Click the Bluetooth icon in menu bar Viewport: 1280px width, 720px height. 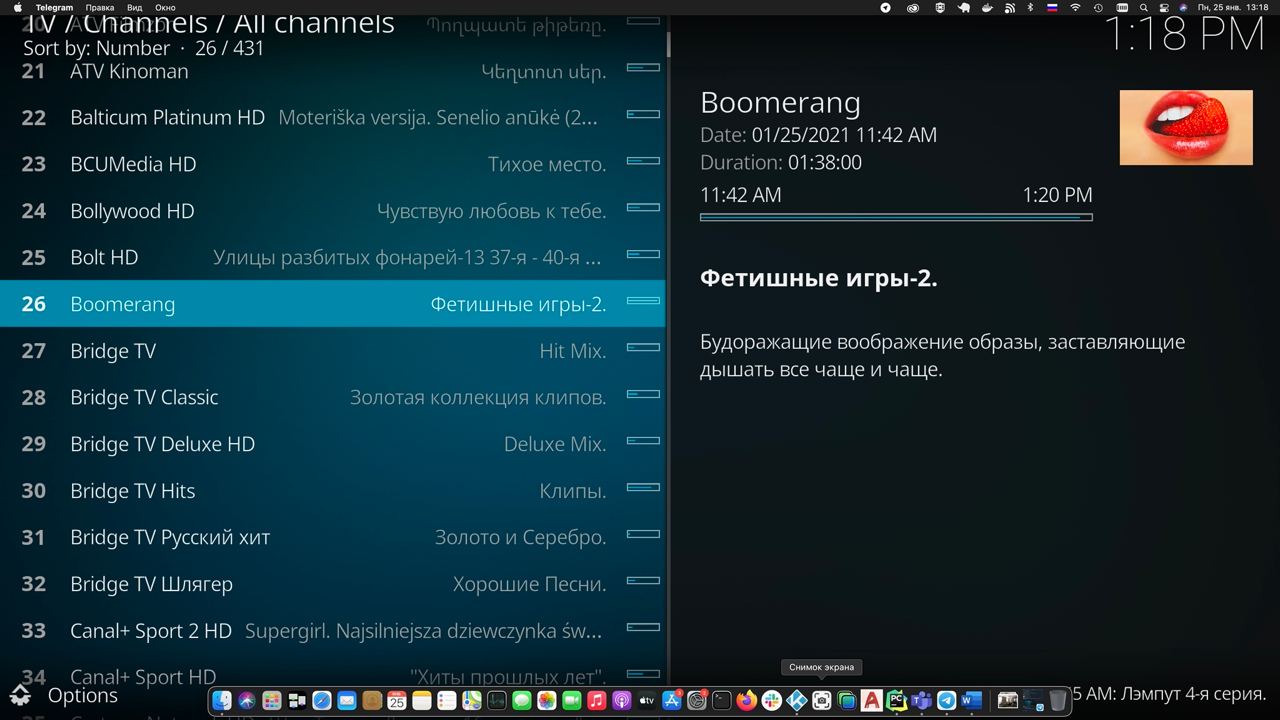tap(1030, 7)
